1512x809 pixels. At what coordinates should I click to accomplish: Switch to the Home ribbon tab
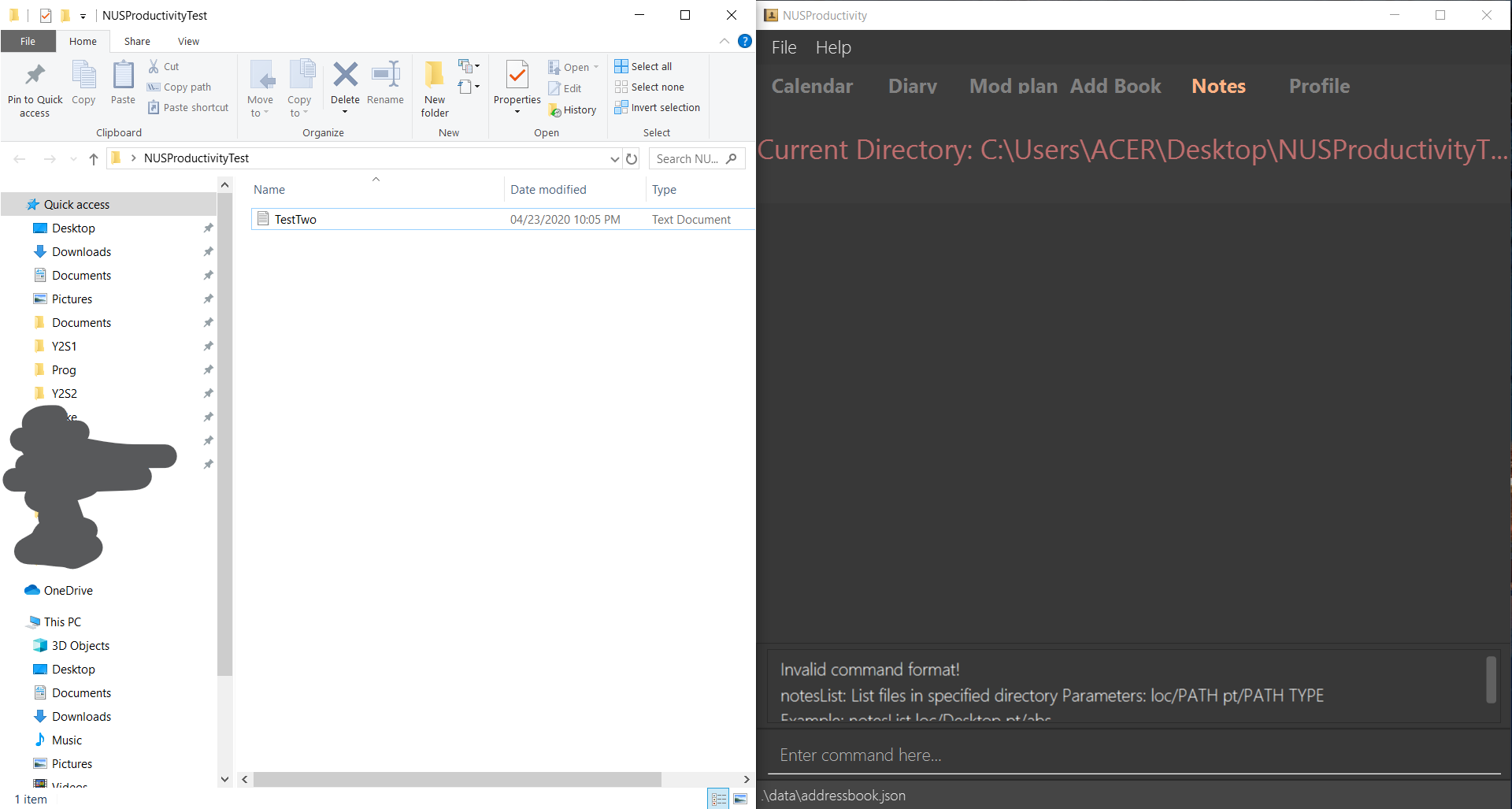pos(83,41)
